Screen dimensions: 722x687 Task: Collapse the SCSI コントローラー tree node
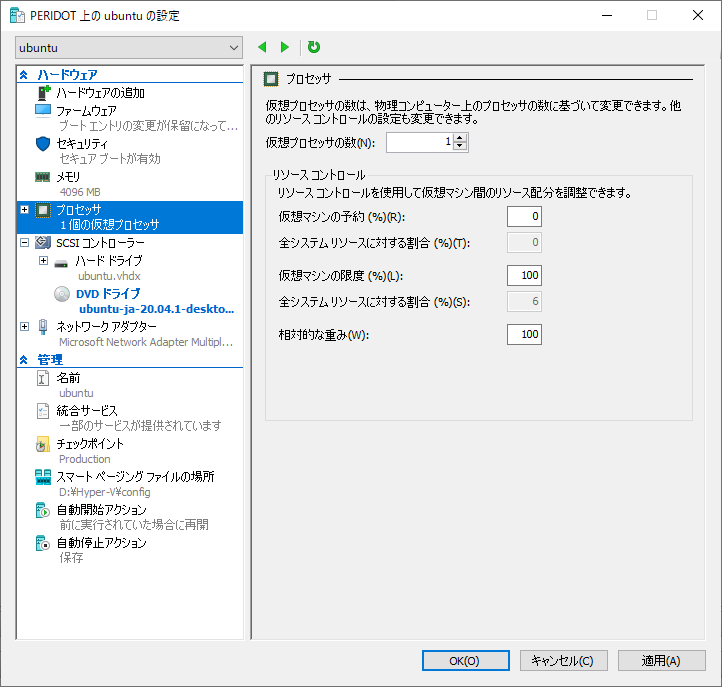pyautogui.click(x=25, y=242)
